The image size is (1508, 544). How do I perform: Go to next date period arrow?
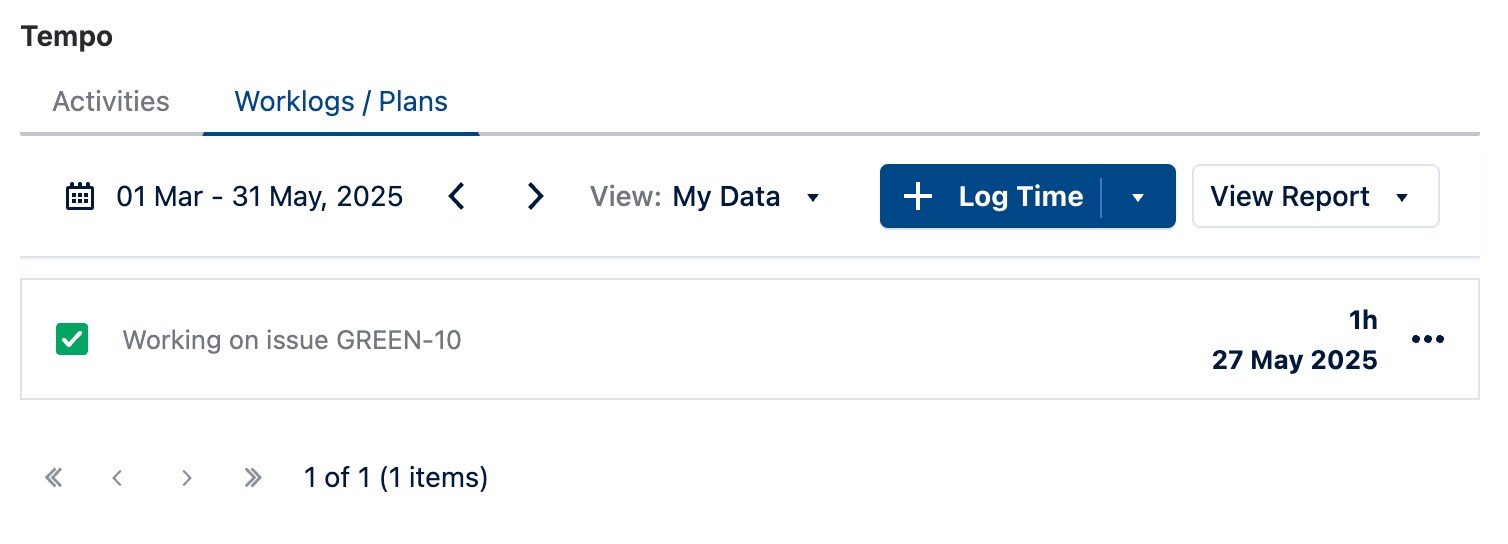point(536,196)
